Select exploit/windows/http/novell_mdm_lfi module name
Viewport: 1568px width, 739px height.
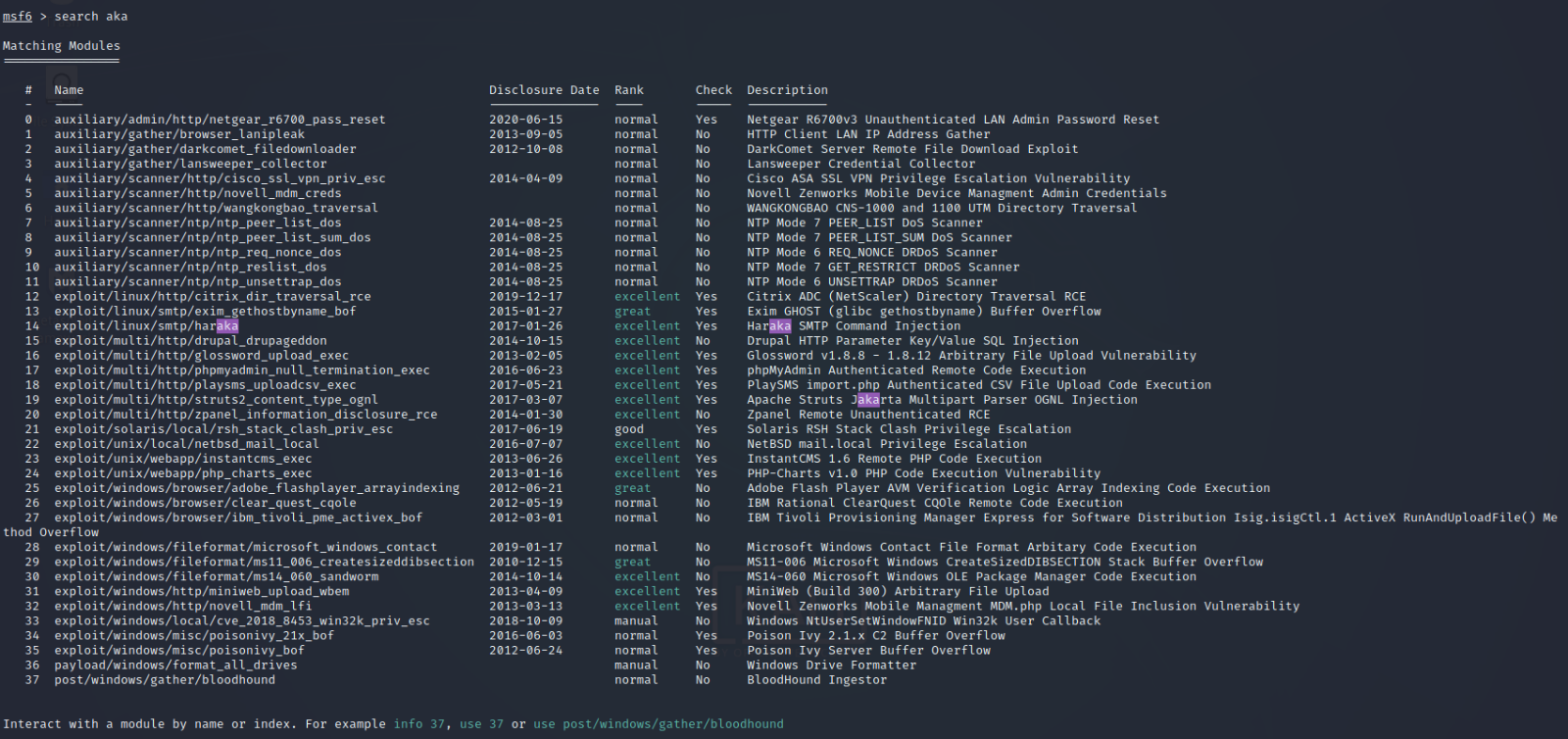click(x=183, y=606)
